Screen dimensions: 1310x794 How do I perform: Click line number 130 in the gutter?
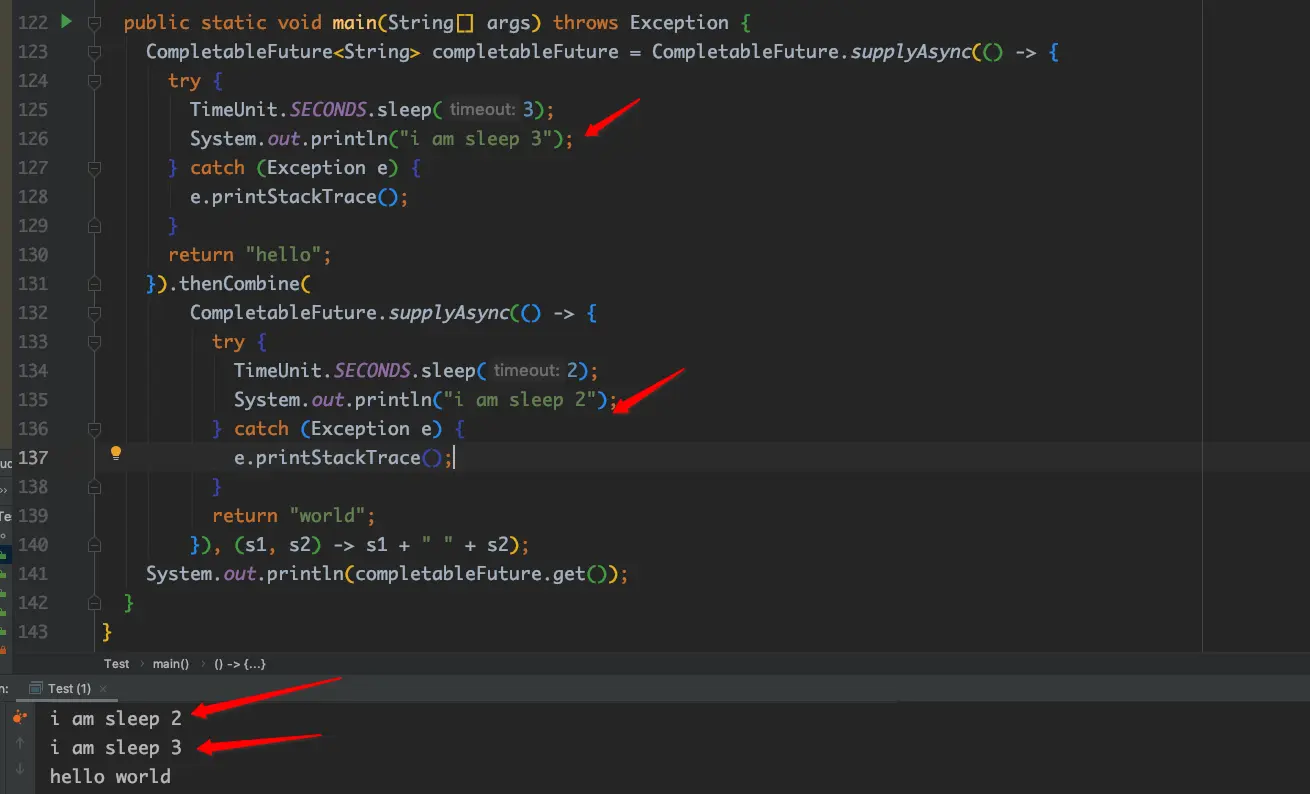point(32,254)
